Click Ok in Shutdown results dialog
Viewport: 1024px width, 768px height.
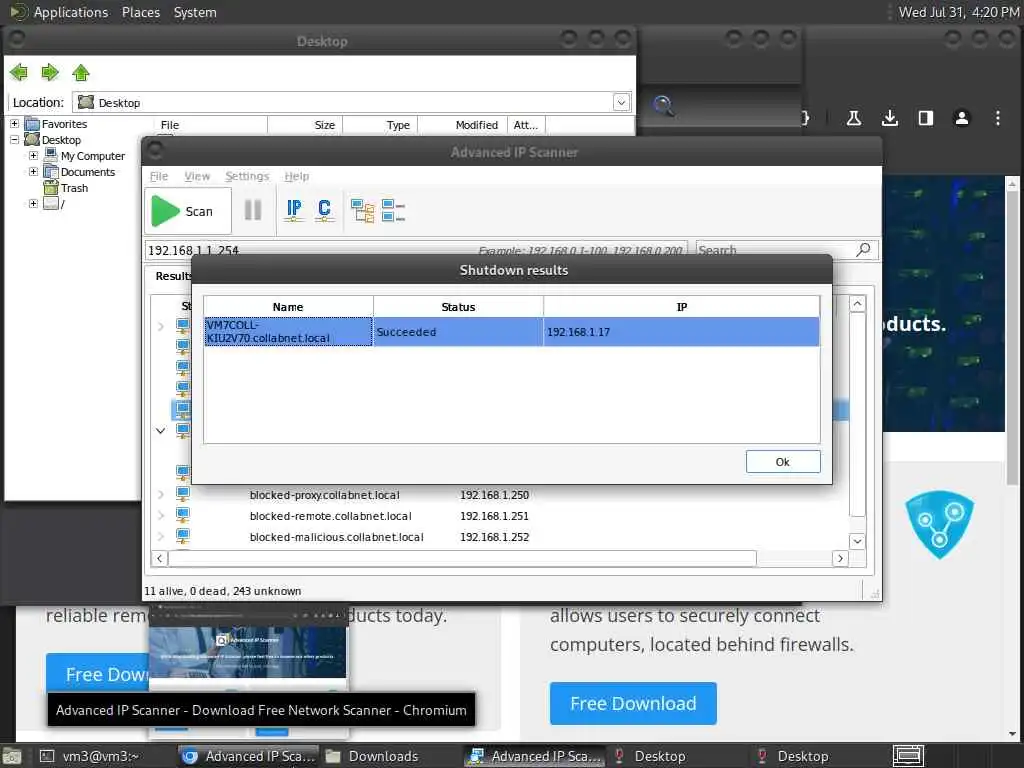(x=782, y=462)
